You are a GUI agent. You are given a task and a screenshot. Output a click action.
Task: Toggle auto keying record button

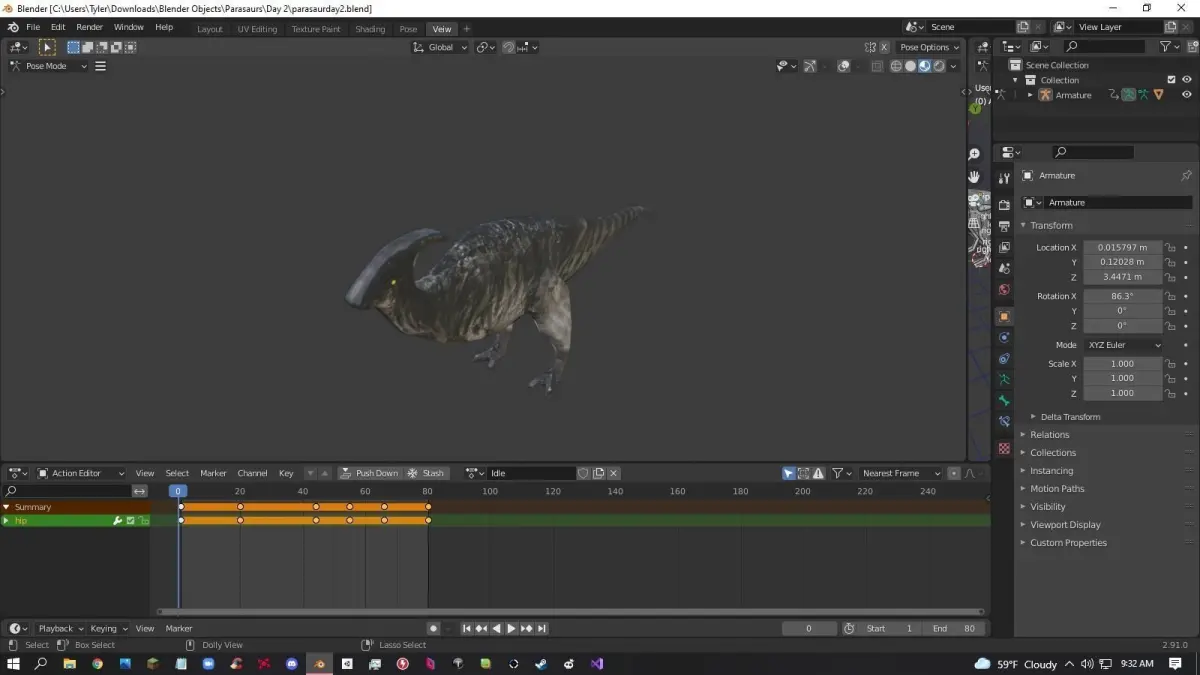(x=433, y=628)
